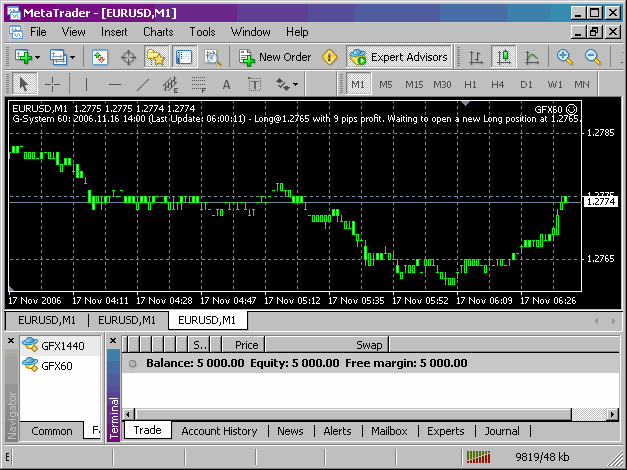This screenshot has height=470, width=627.
Task: Zoom in on the chart
Action: click(x=565, y=57)
